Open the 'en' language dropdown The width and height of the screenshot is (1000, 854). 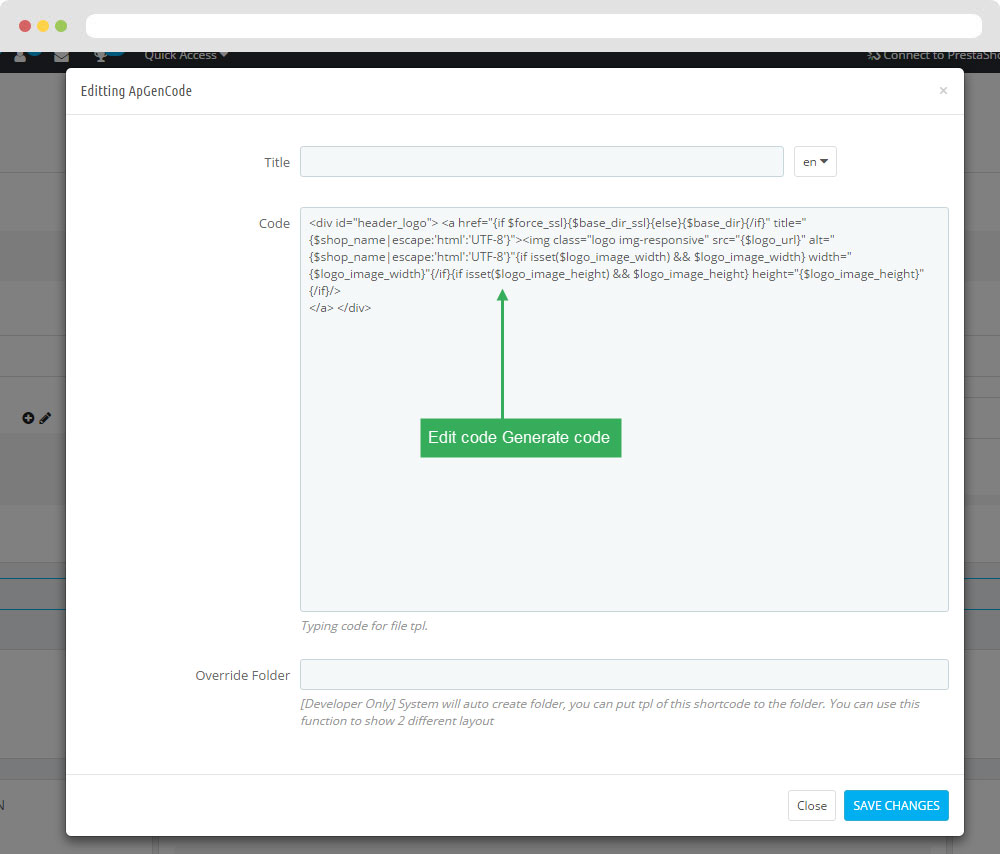click(814, 162)
